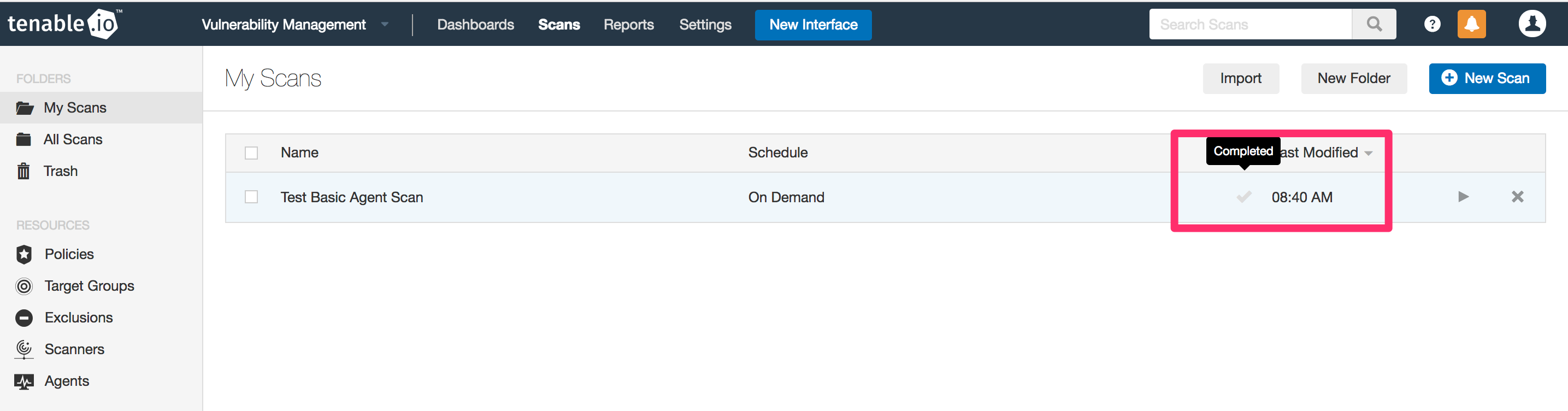The image size is (1568, 411).
Task: Launch Test Basic Agent Scan with play icon
Action: point(1463,197)
